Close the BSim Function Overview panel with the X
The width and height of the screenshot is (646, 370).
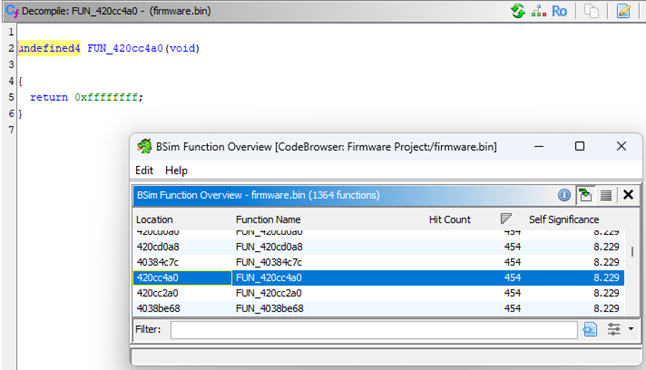click(x=628, y=194)
